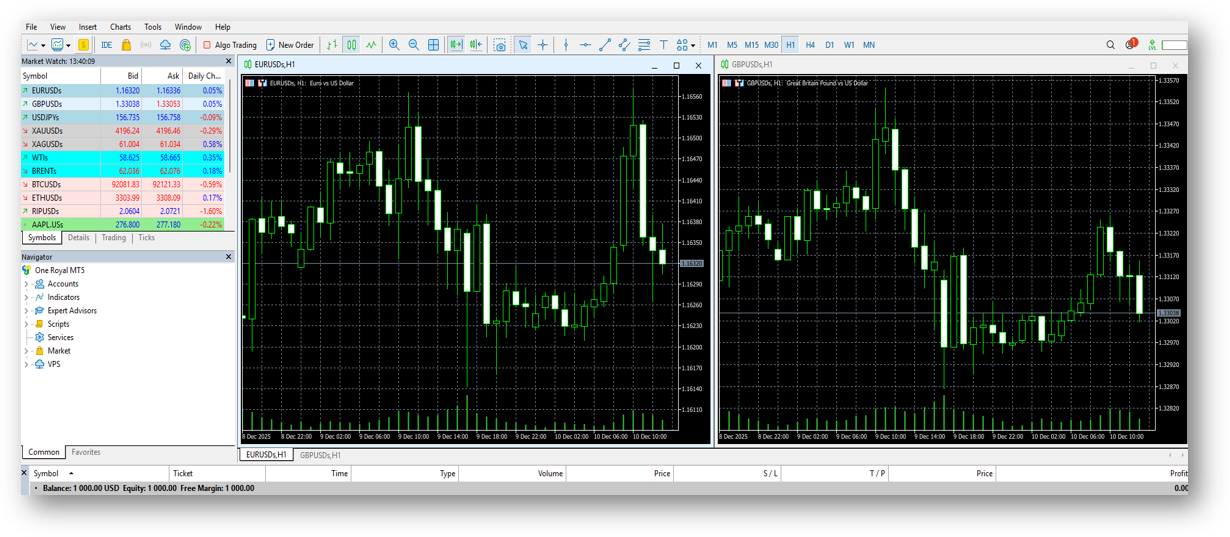Viewport: 1230px width, 537px height.
Task: Switch chart to candlestick view
Action: pos(351,45)
